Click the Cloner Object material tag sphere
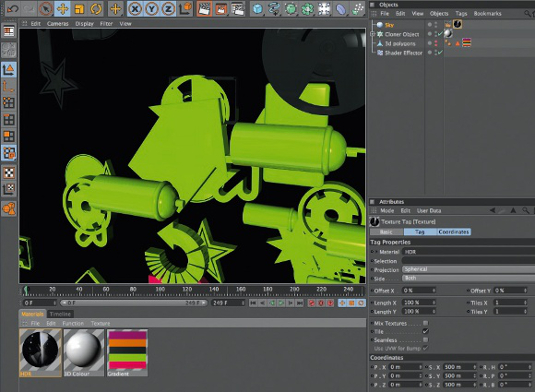The image size is (535, 392). point(448,33)
